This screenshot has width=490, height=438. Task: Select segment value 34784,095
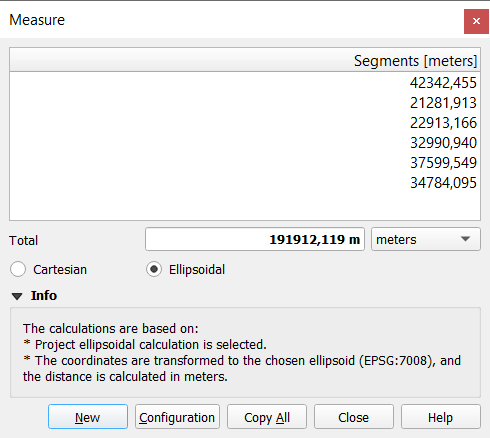pyautogui.click(x=443, y=183)
